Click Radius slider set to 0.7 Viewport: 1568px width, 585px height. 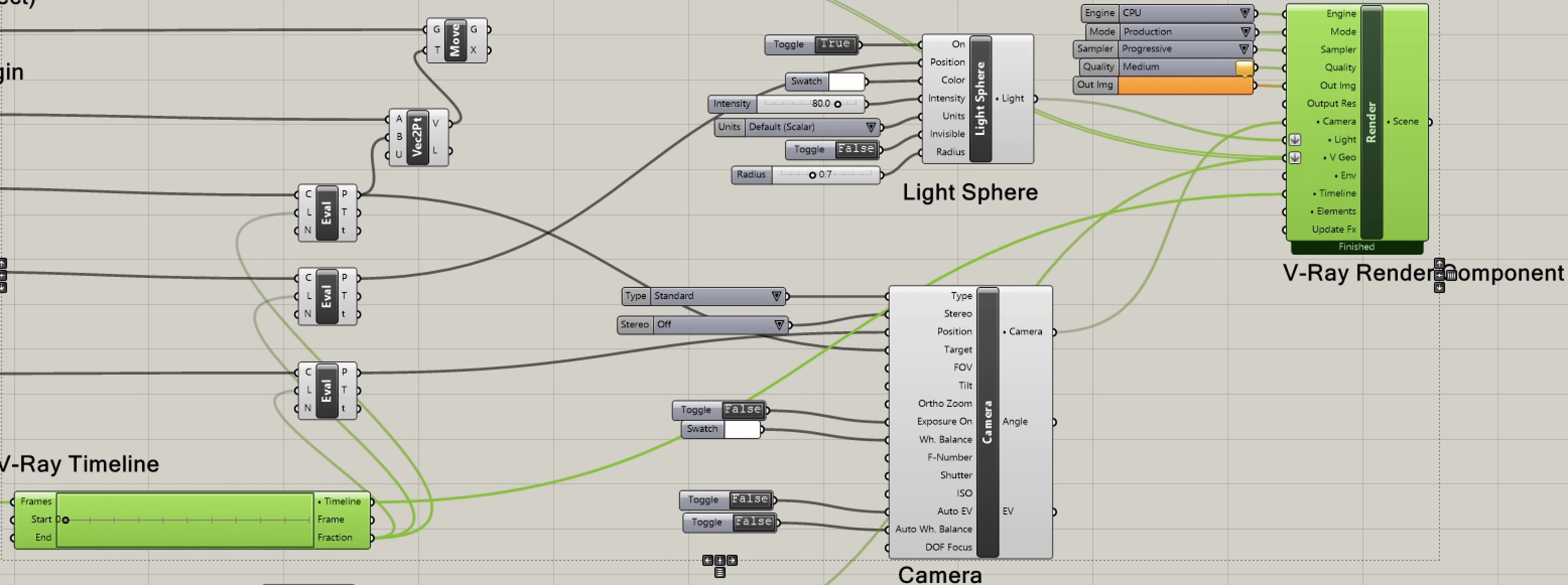click(x=825, y=175)
